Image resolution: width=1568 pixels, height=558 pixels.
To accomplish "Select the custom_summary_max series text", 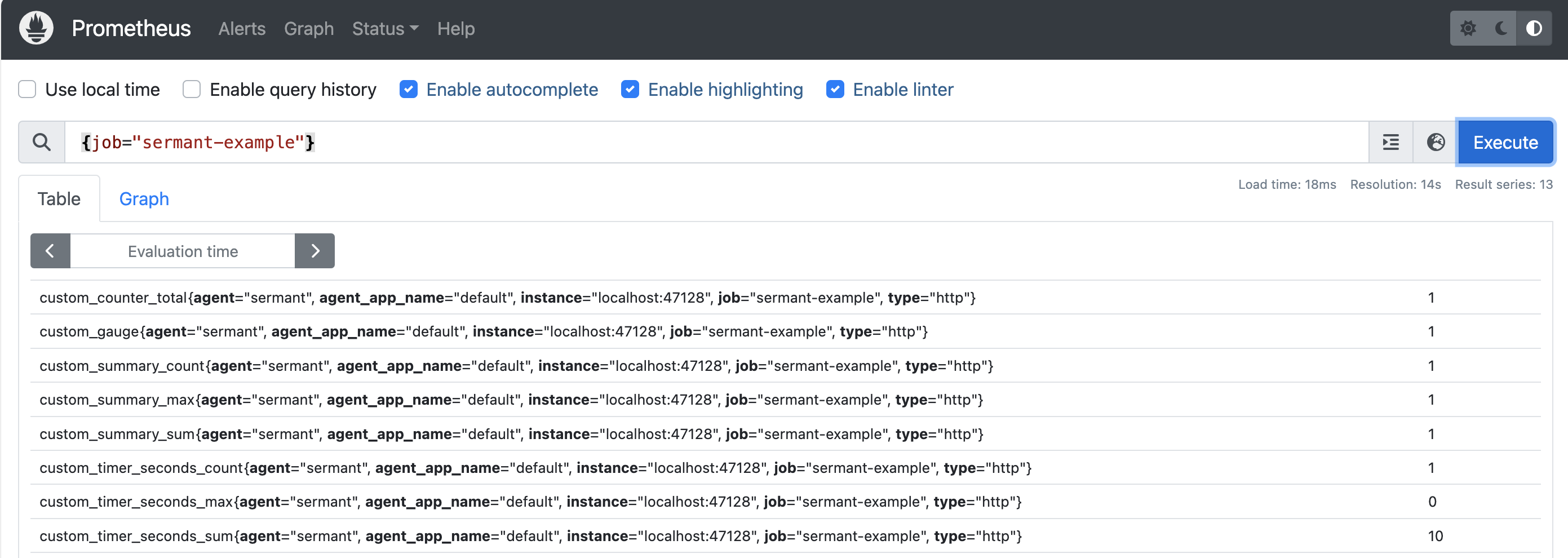I will (x=511, y=400).
